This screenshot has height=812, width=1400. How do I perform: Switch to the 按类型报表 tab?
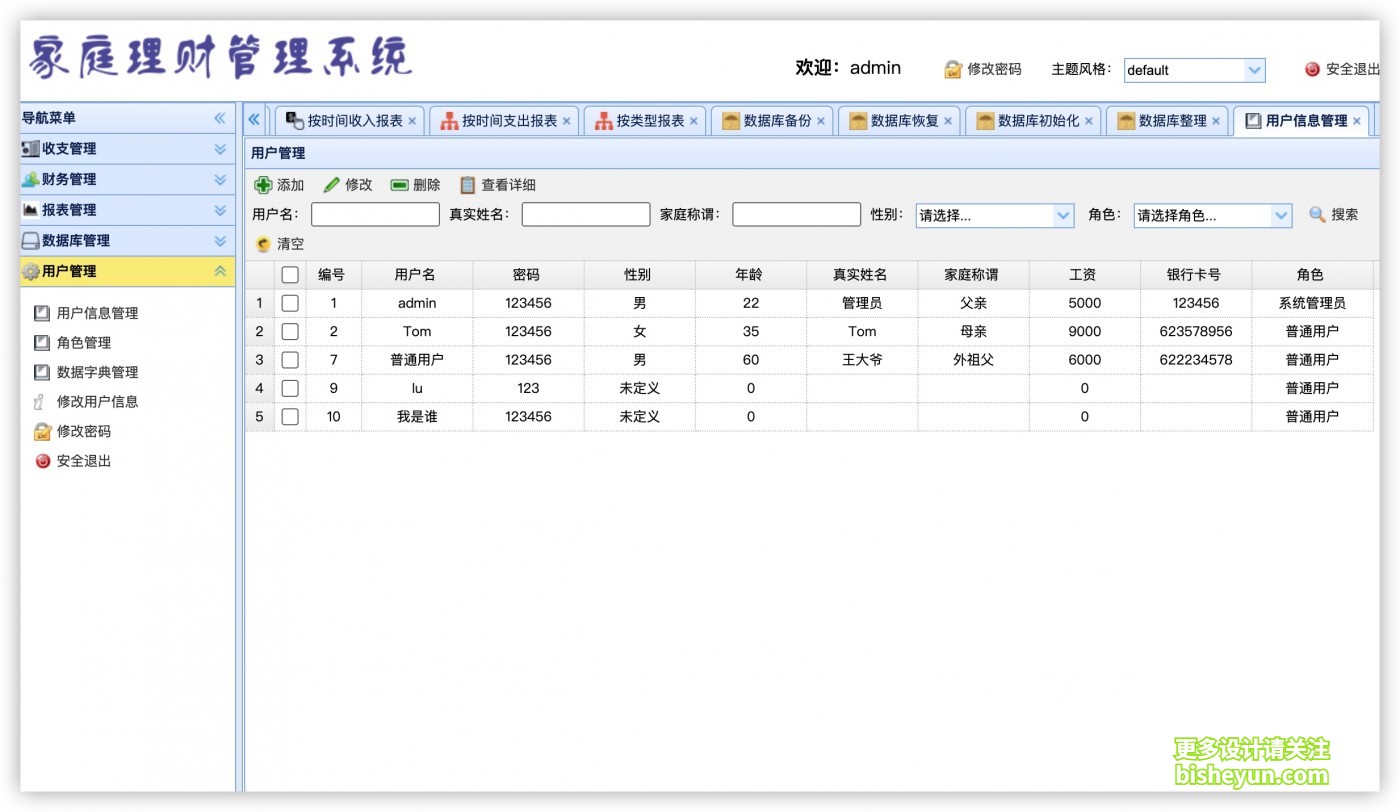[x=649, y=121]
